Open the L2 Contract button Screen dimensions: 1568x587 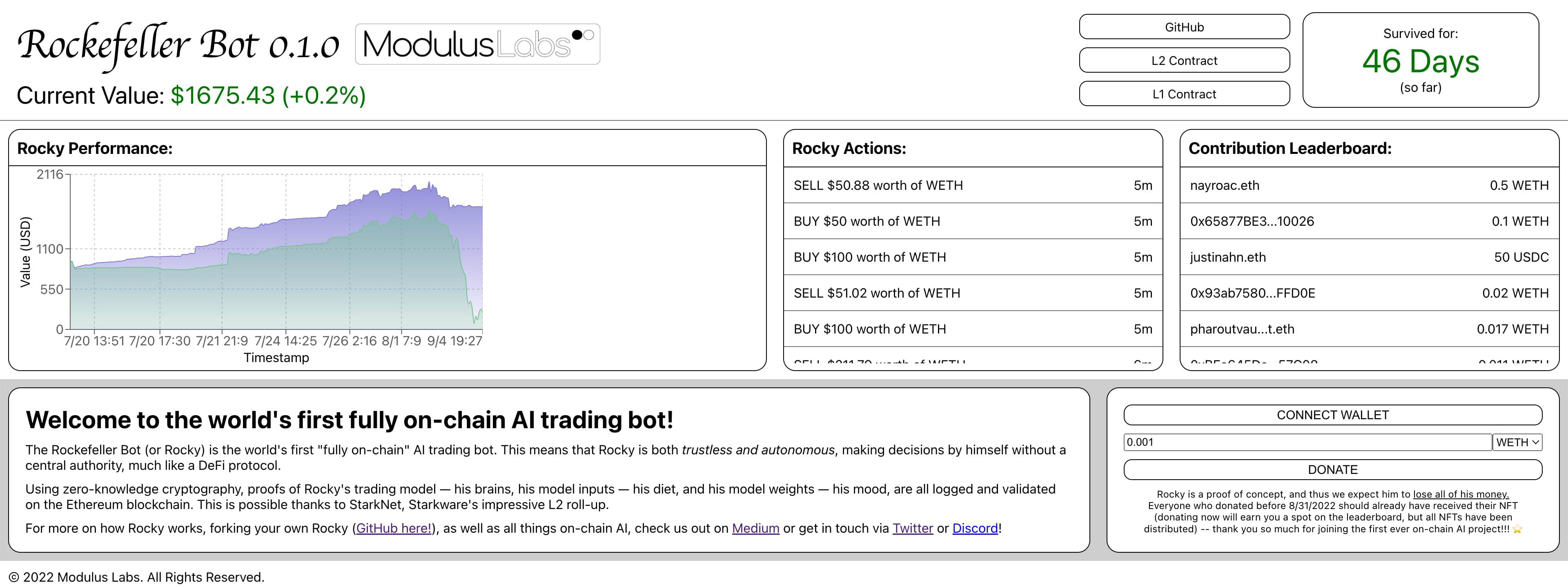point(1184,60)
